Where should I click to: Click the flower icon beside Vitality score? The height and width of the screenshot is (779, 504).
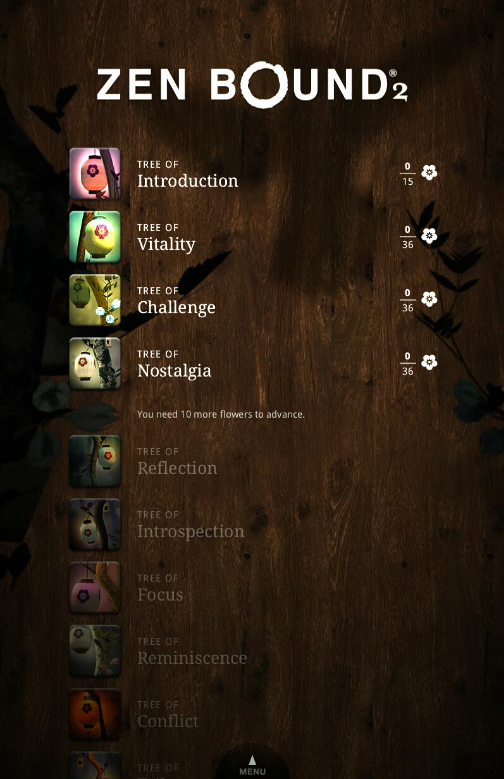point(429,235)
